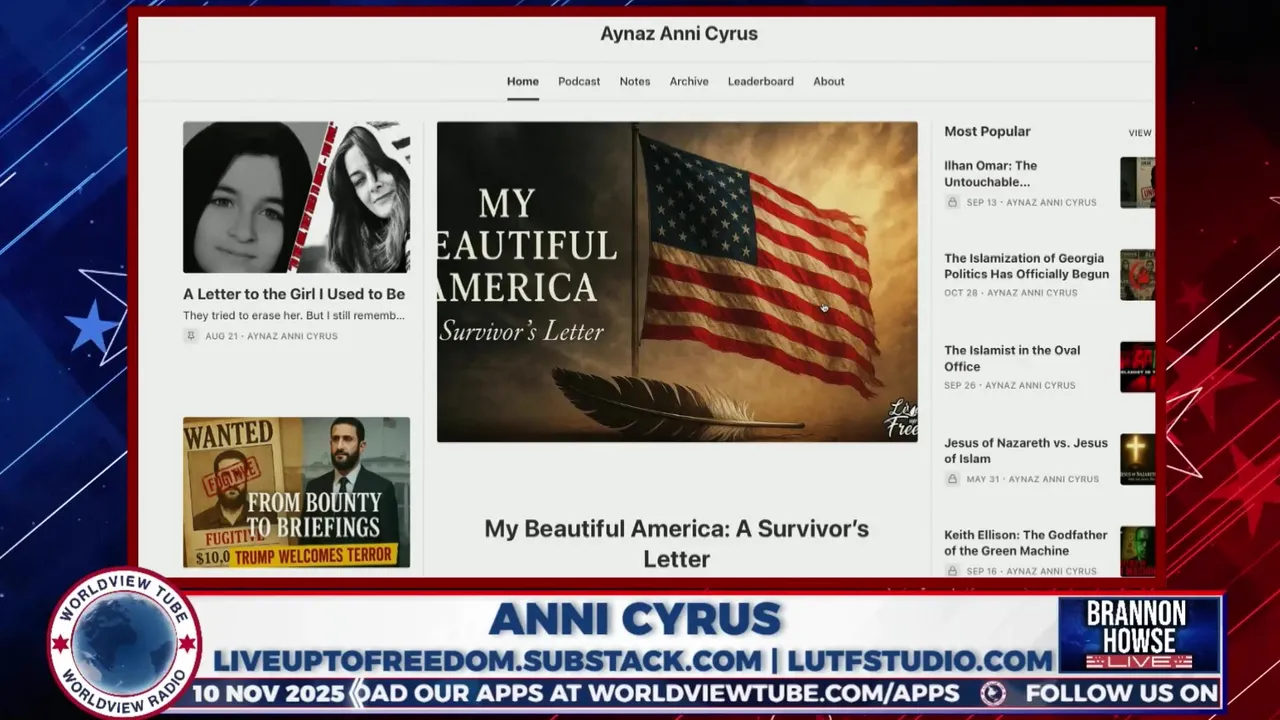The width and height of the screenshot is (1280, 720).
Task: Click the pin icon beside AUG 21
Action: [x=191, y=336]
